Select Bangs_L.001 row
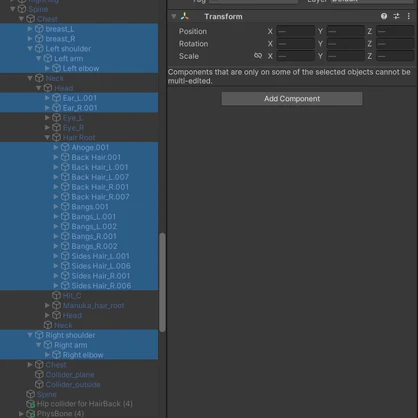Screen dimensions: 418x418 (79, 217)
